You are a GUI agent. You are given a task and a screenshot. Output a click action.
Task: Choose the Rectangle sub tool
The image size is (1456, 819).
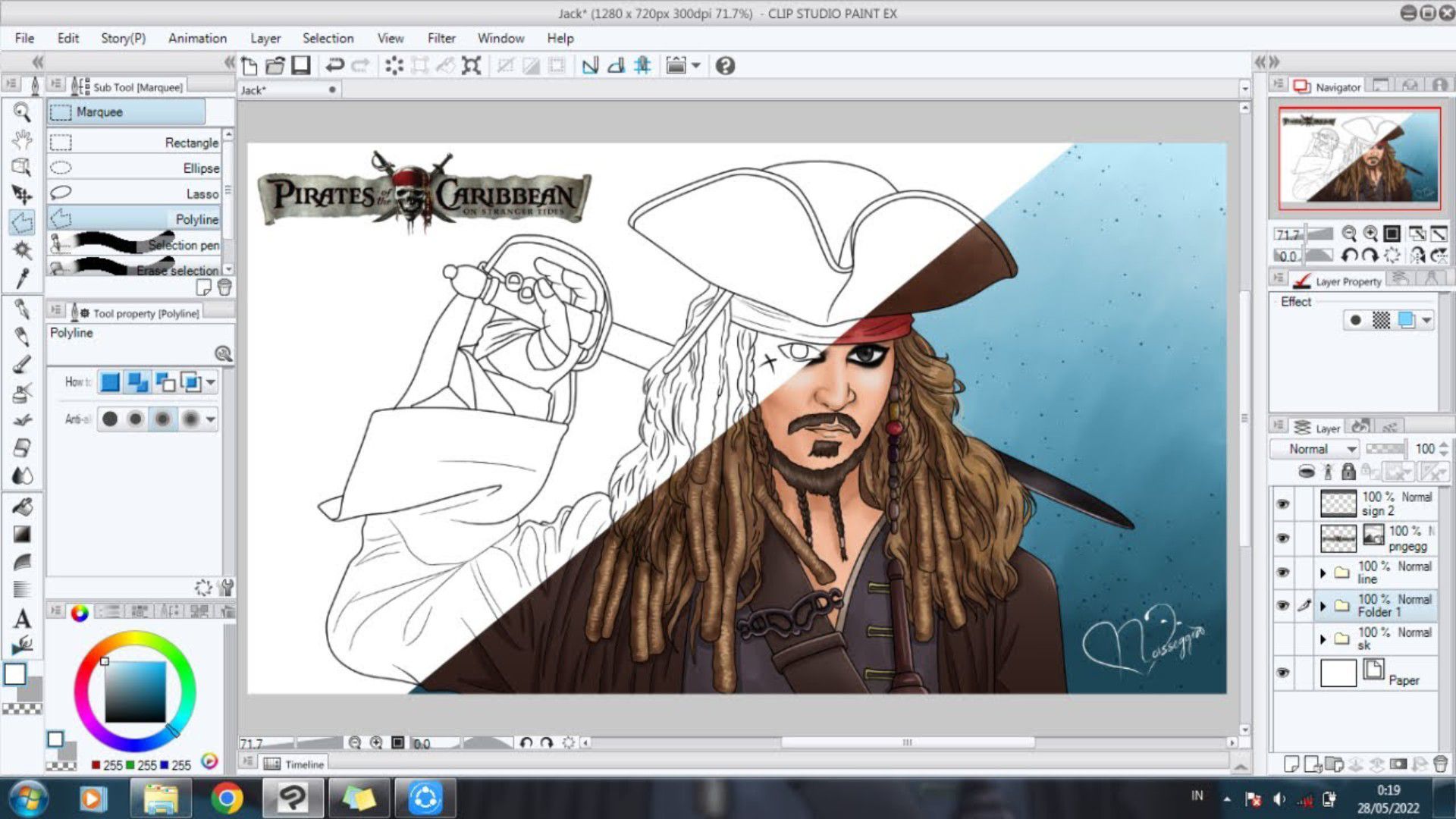pos(134,143)
